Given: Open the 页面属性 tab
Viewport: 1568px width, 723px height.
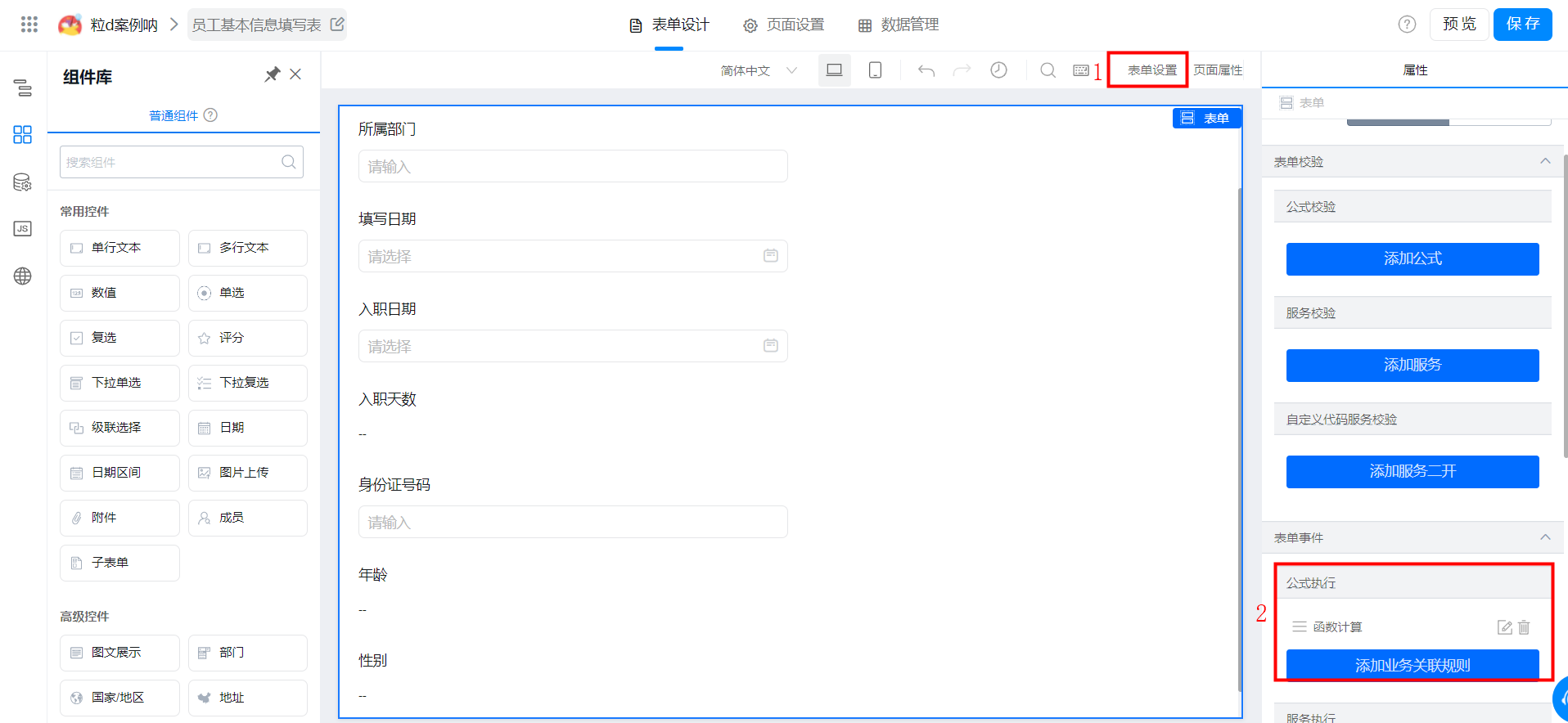Looking at the screenshot, I should pyautogui.click(x=1218, y=70).
